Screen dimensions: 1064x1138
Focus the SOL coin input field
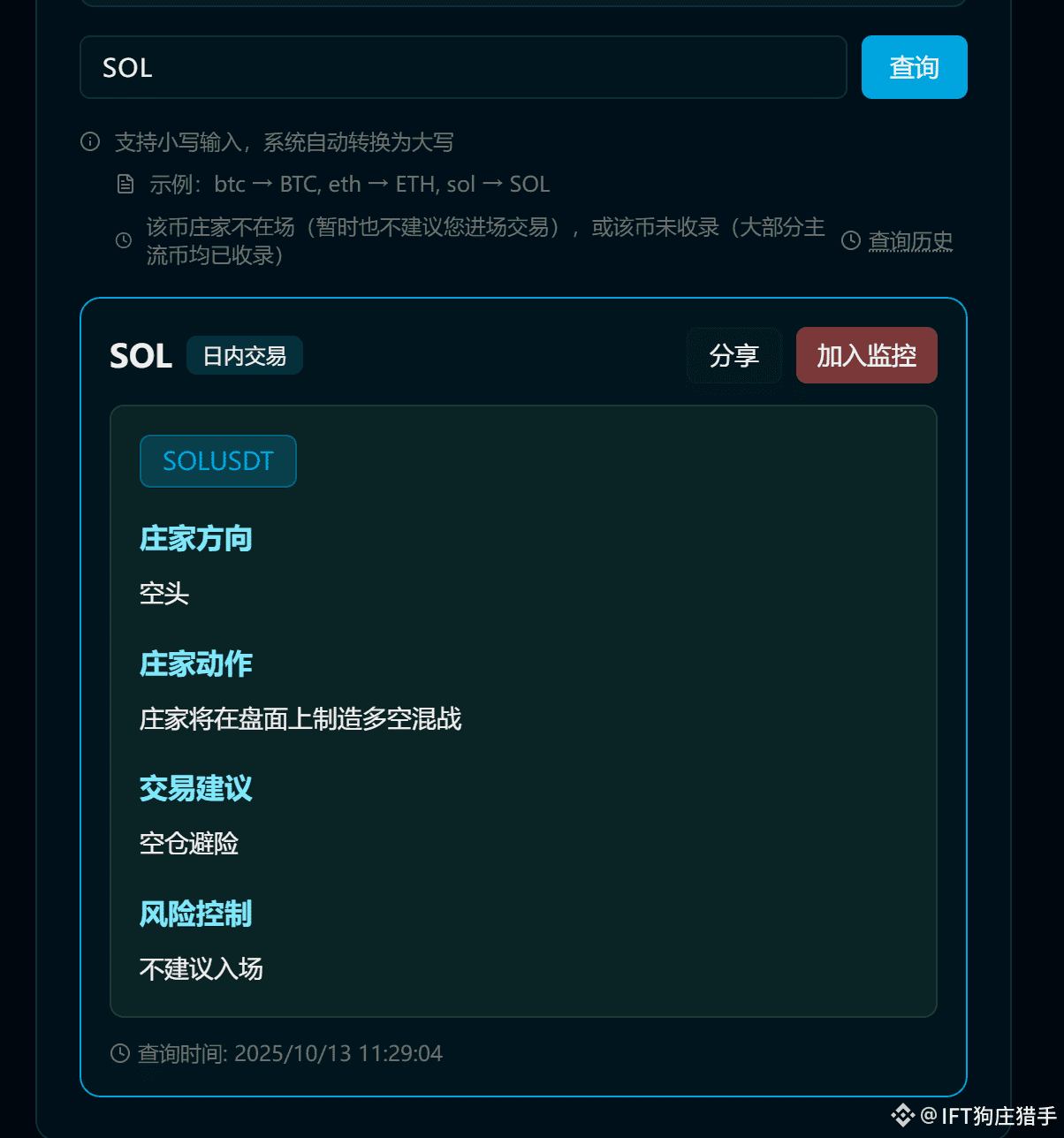tap(463, 67)
